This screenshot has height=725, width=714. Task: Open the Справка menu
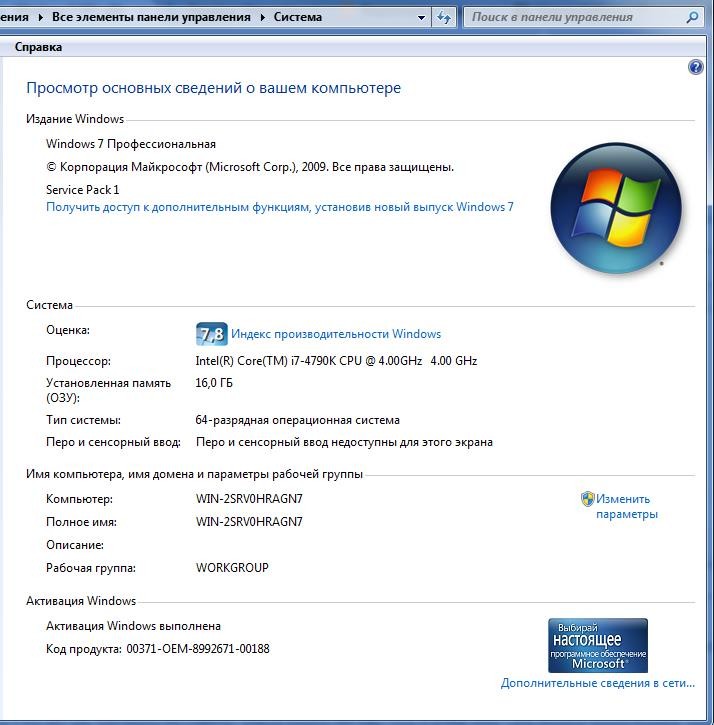pyautogui.click(x=38, y=47)
